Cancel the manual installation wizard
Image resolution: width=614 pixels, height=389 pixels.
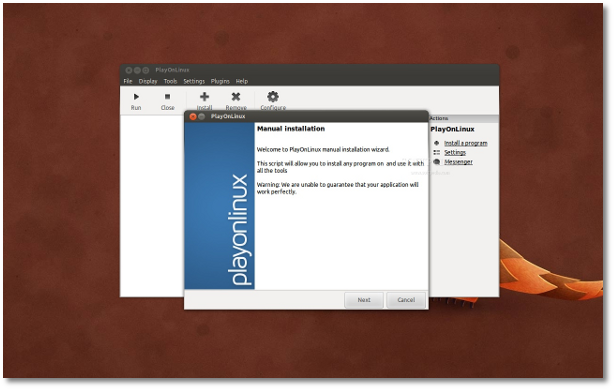click(x=406, y=300)
